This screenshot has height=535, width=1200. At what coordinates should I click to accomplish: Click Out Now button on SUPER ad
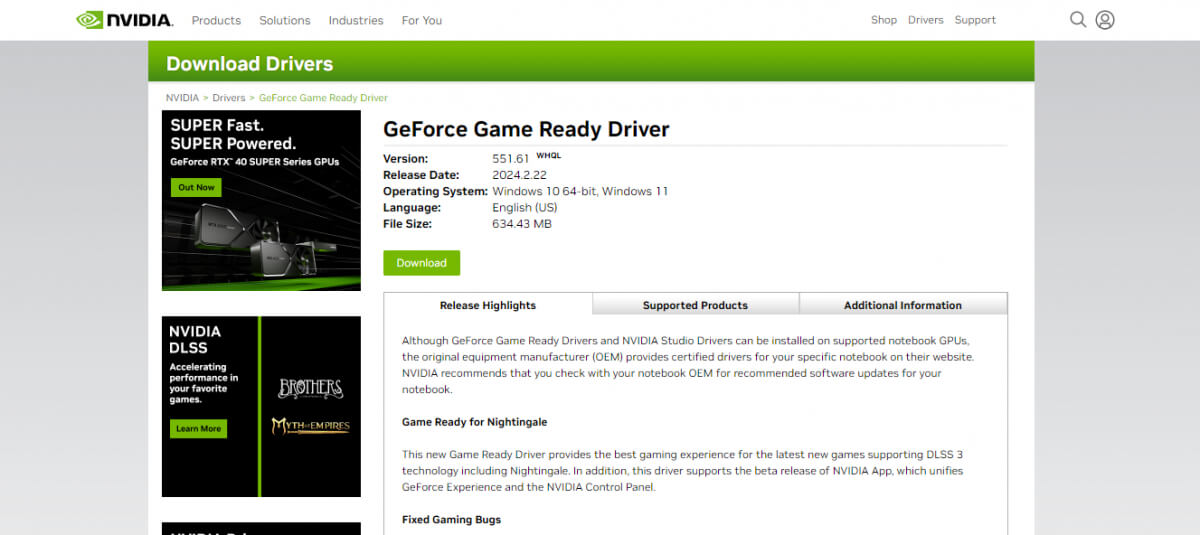tap(196, 187)
